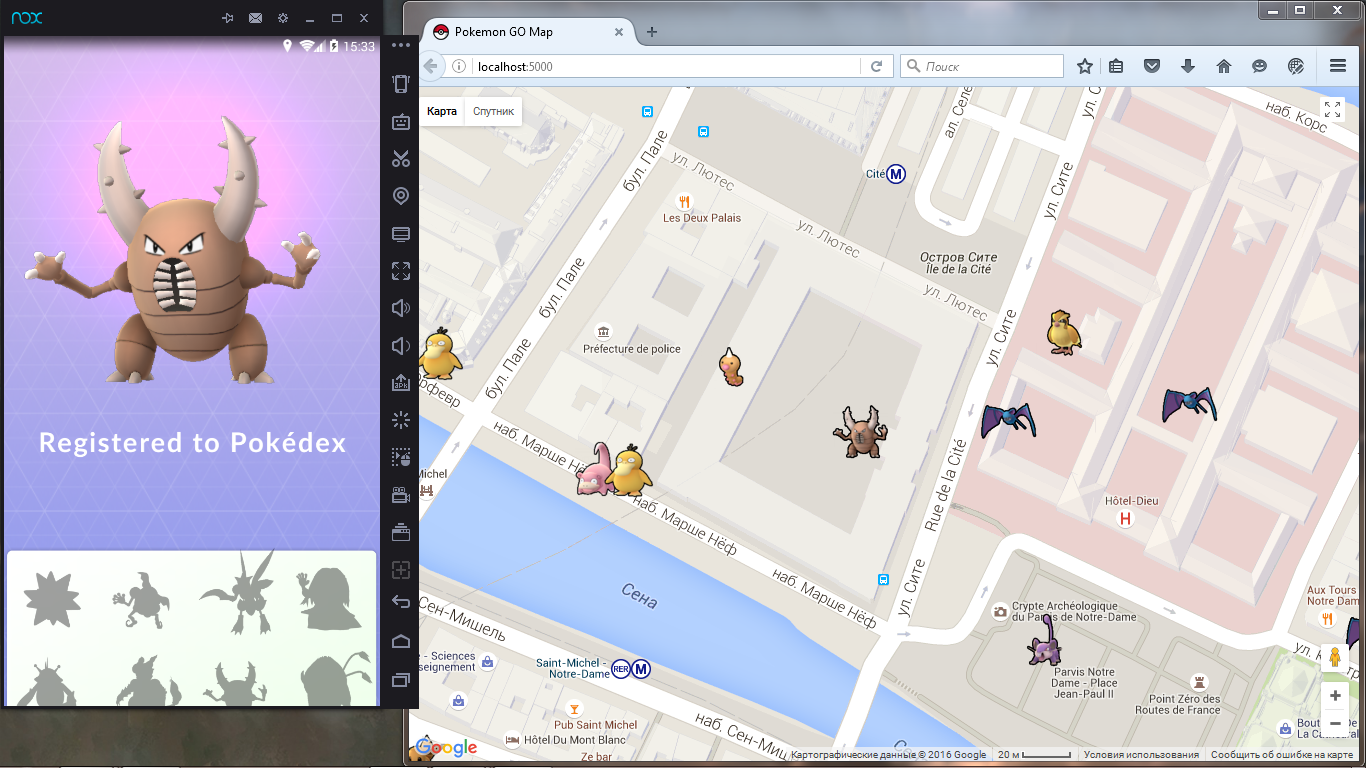Reload the localhost page in Firefox
Image resolution: width=1366 pixels, height=768 pixels.
(876, 66)
